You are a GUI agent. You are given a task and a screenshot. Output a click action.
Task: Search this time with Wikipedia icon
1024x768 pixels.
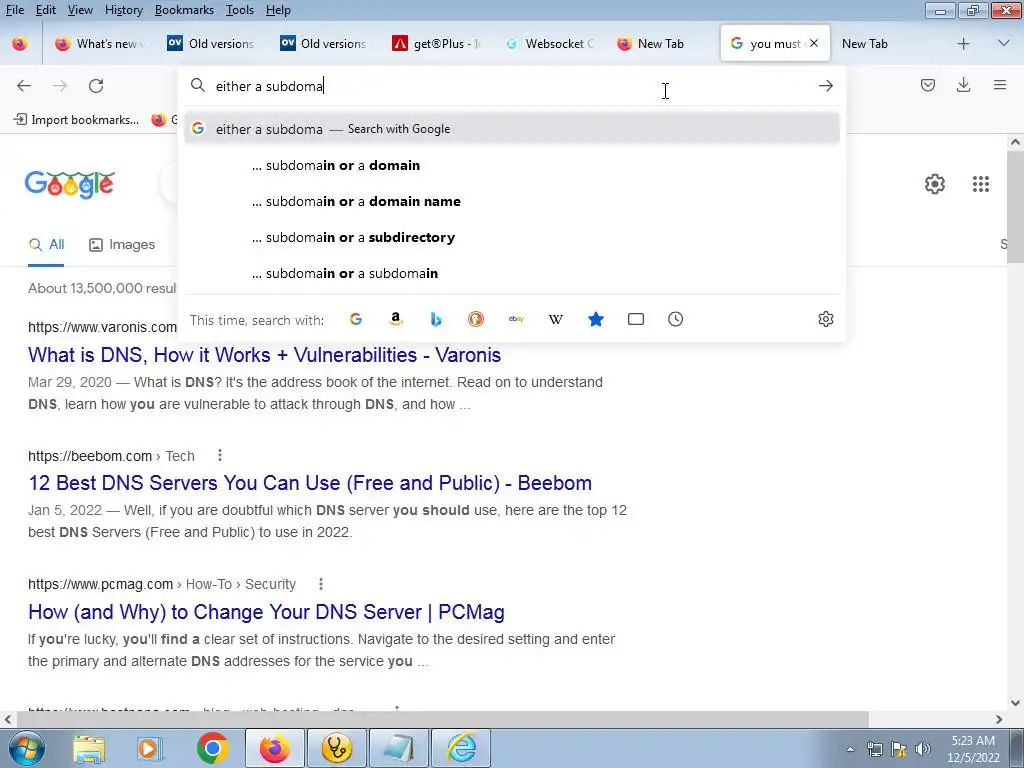(556, 319)
